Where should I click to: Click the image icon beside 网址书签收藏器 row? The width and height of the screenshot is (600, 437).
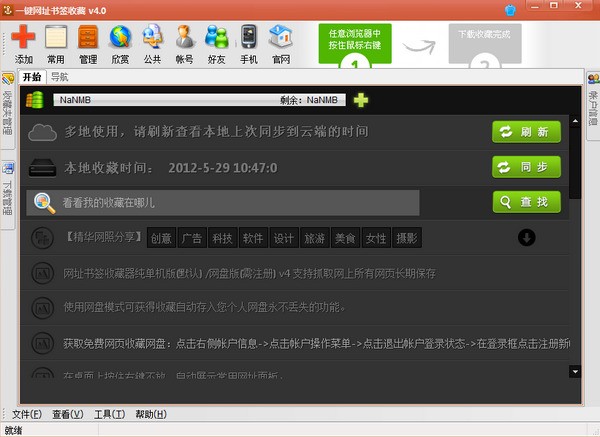tap(42, 273)
